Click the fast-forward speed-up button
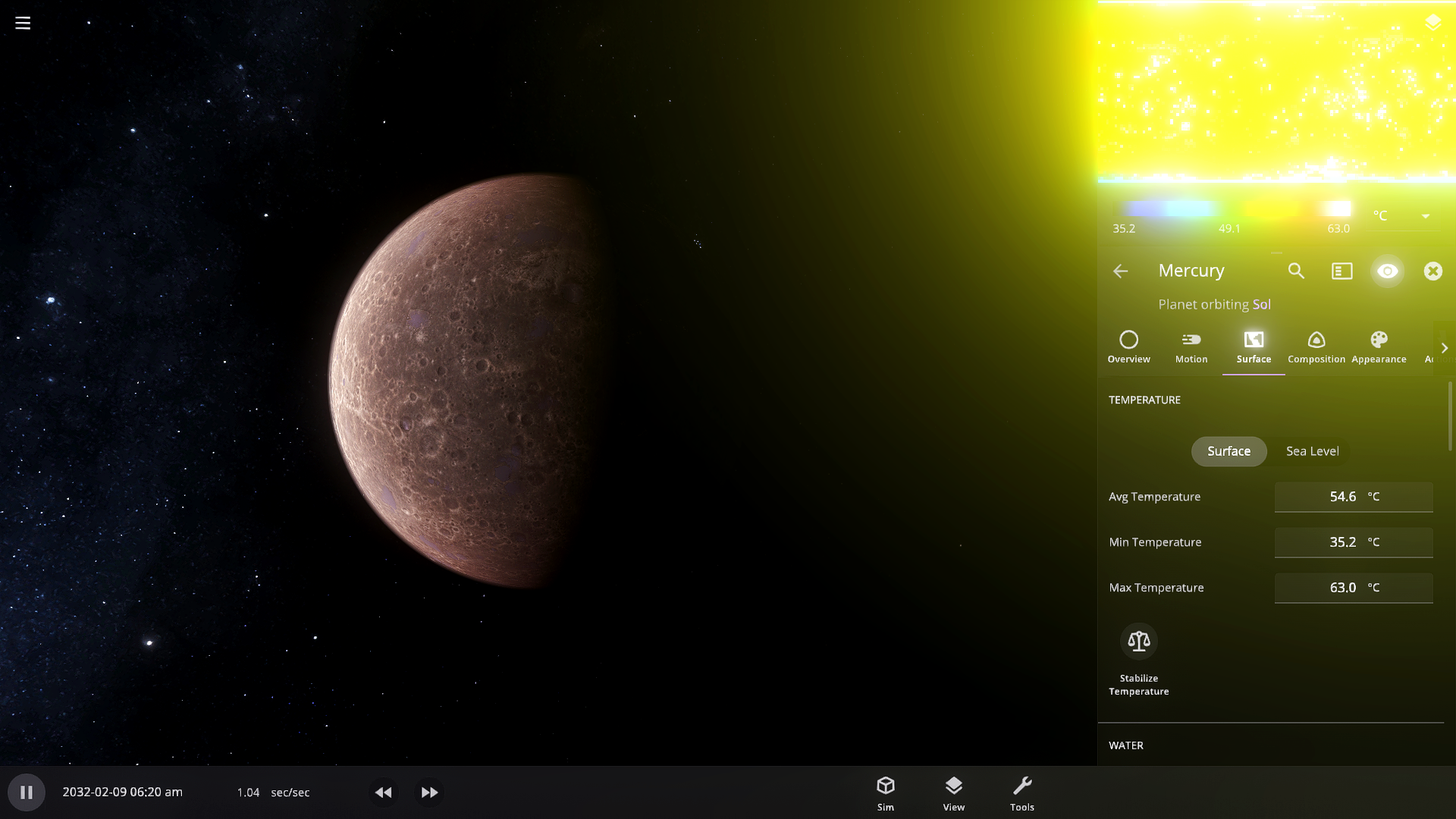Screen dimensions: 1456x819 (429, 792)
